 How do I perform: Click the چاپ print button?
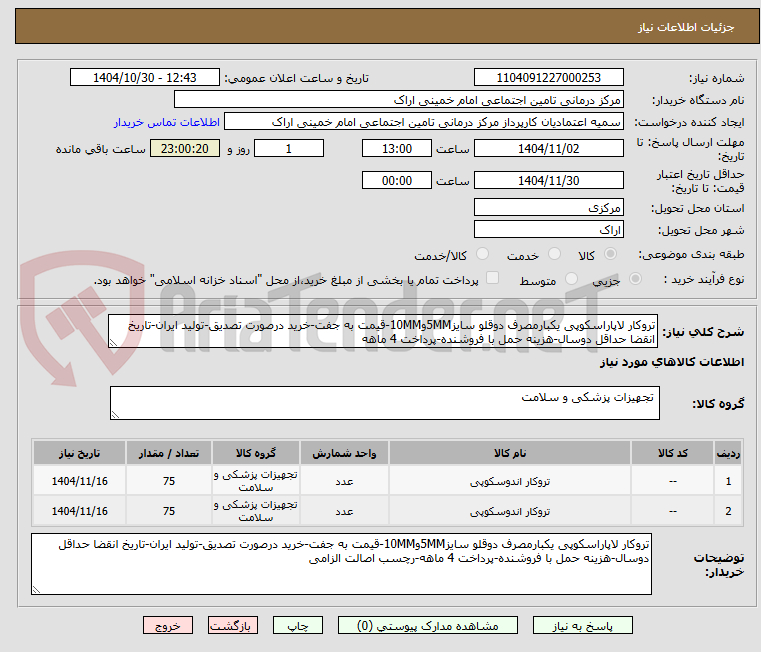[298, 625]
